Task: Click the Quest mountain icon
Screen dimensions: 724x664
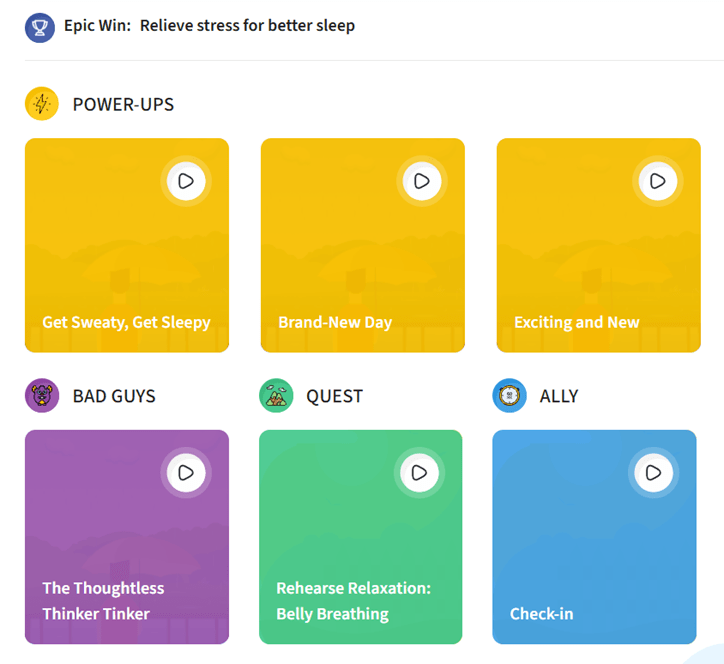Action: [276, 396]
